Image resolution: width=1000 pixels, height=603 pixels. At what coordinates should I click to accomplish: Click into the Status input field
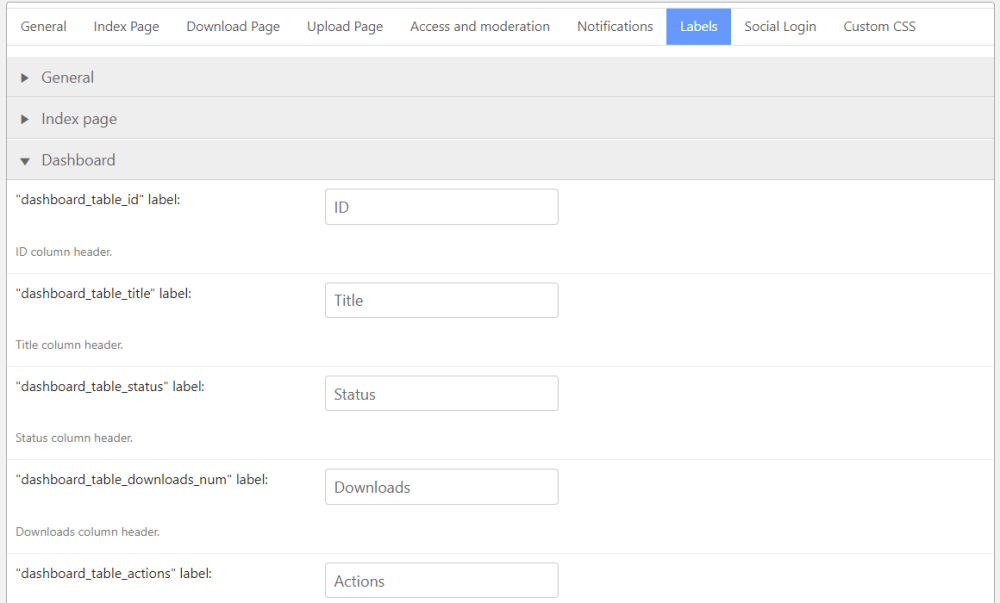coord(441,394)
